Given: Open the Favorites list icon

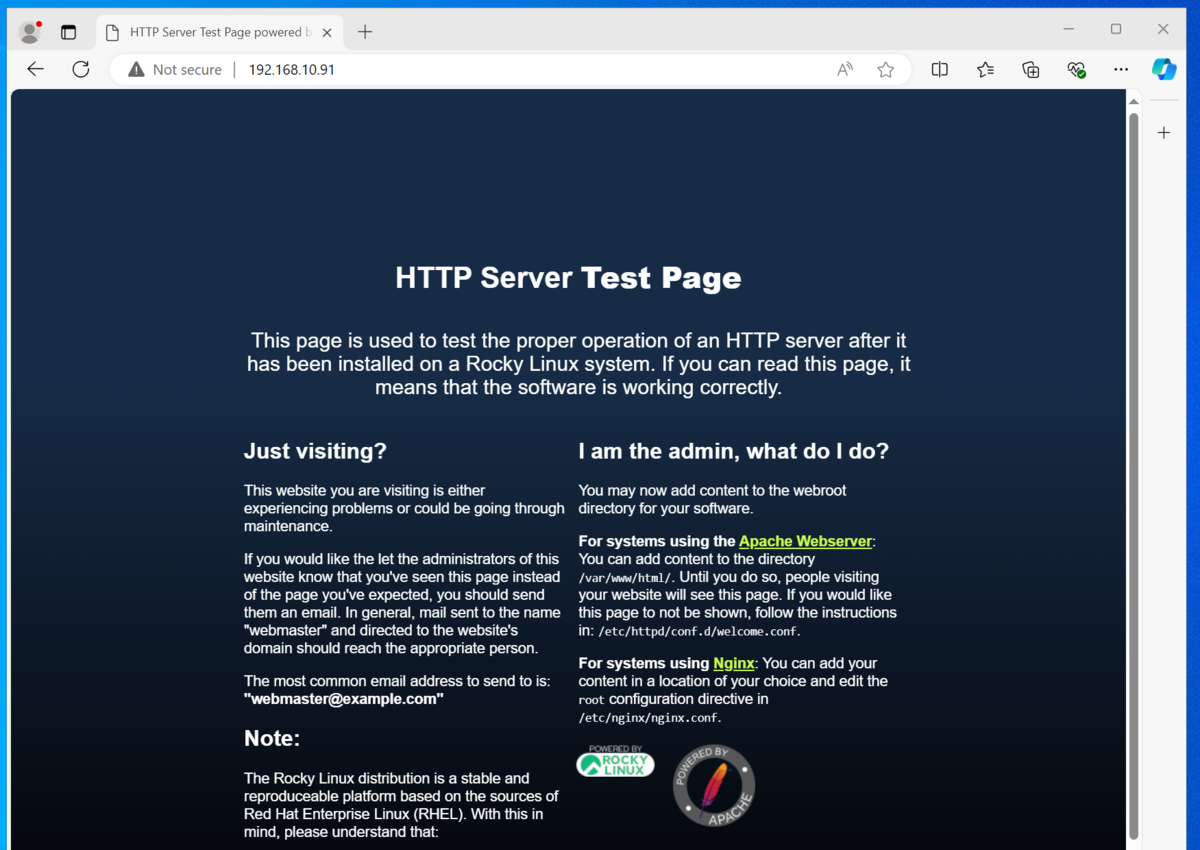Looking at the screenshot, I should [985, 69].
